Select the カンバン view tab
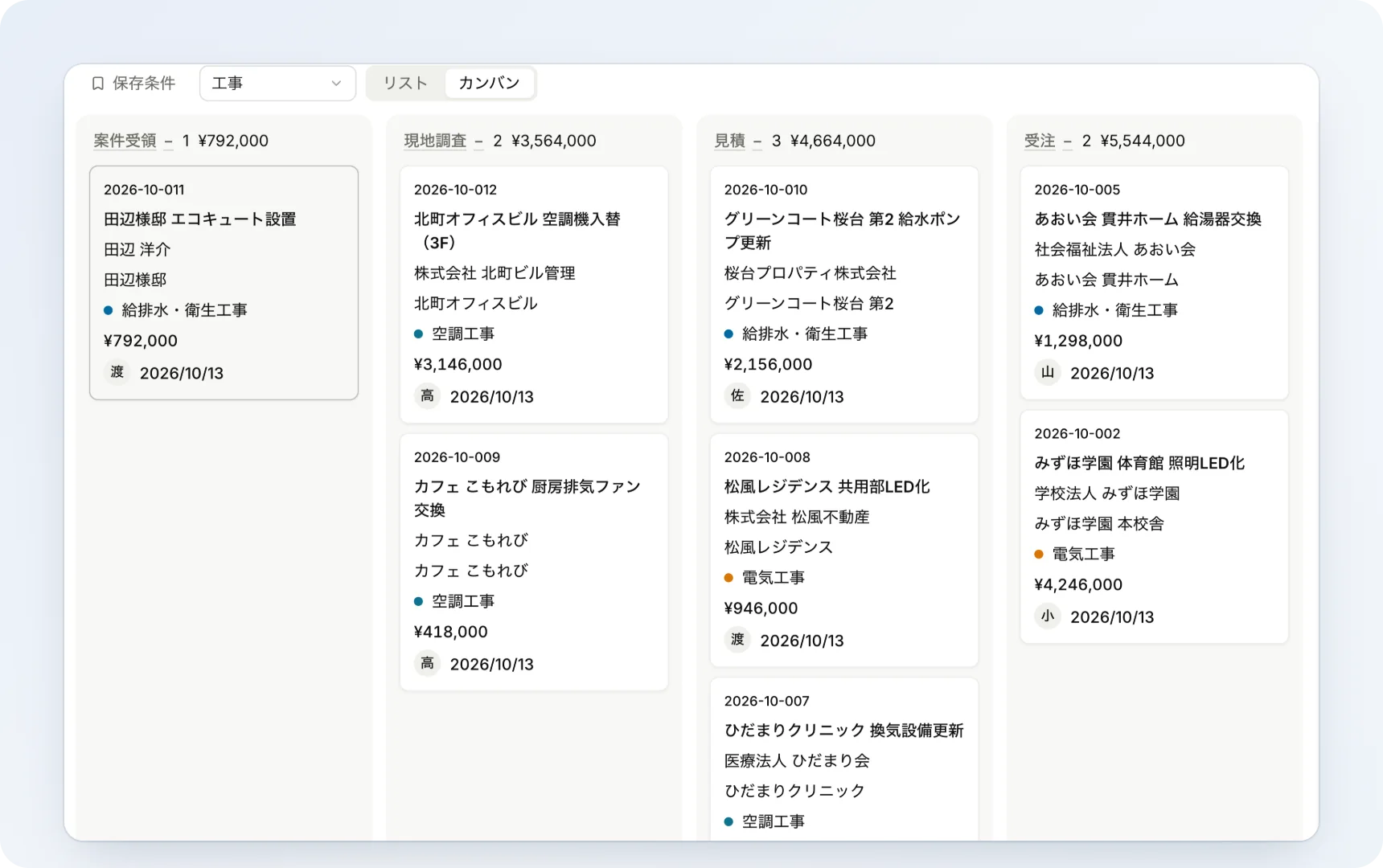This screenshot has width=1383, height=868. [489, 84]
